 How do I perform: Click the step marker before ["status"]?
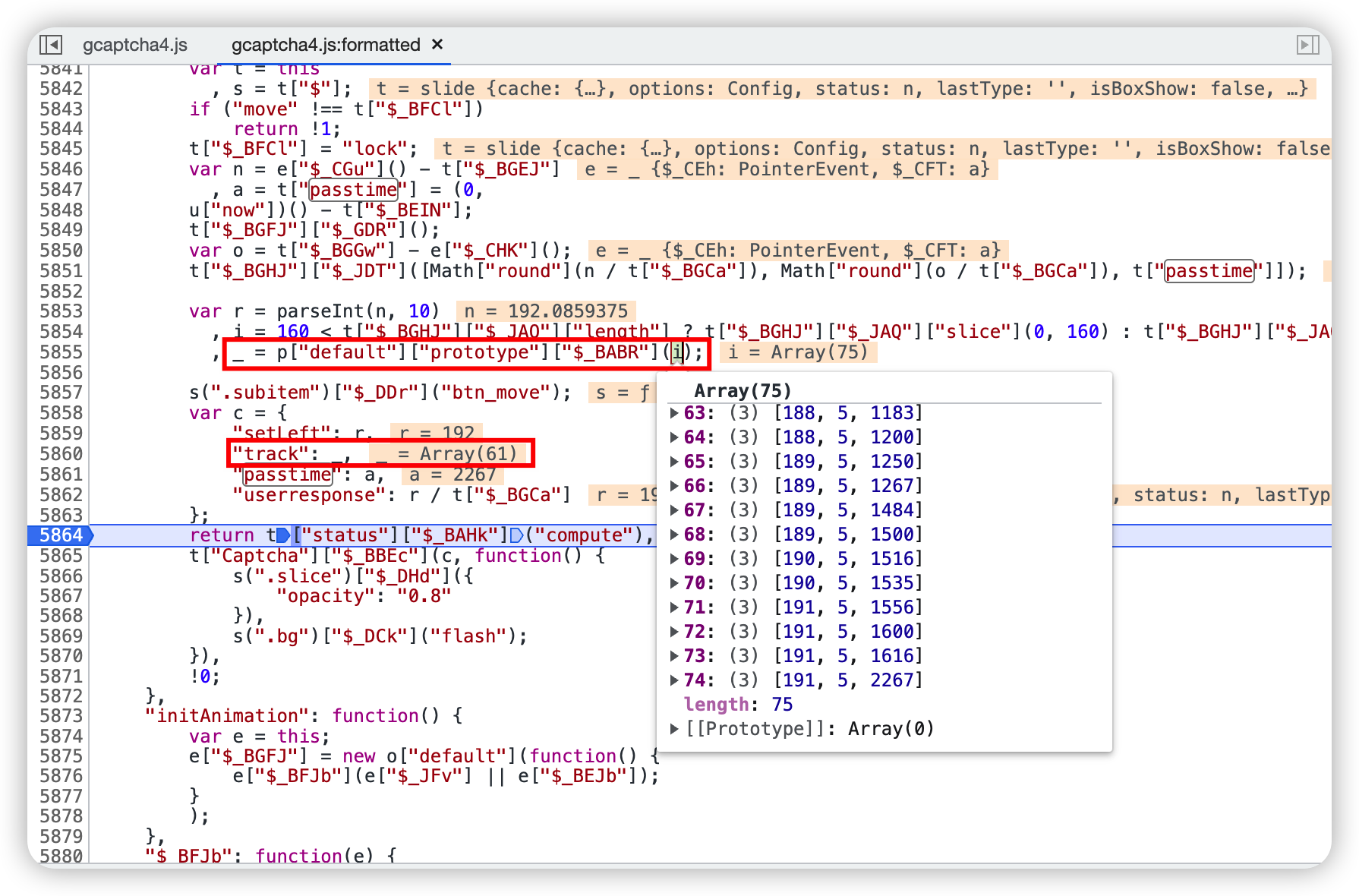283,535
